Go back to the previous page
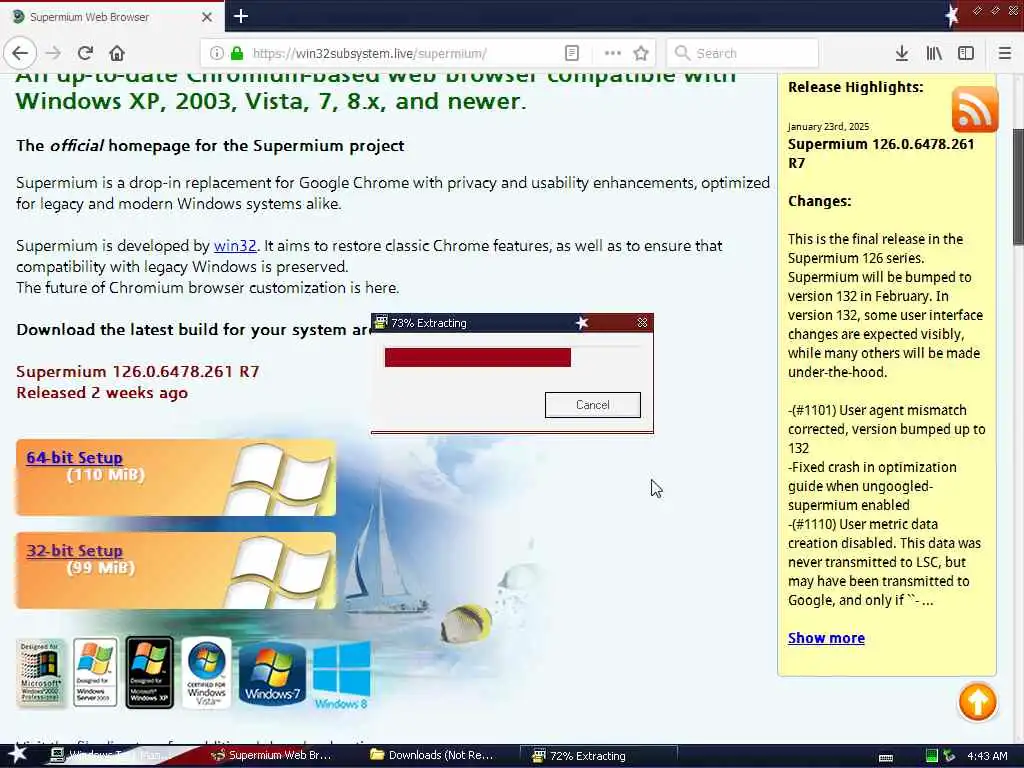This screenshot has height=768, width=1024. pyautogui.click(x=20, y=53)
